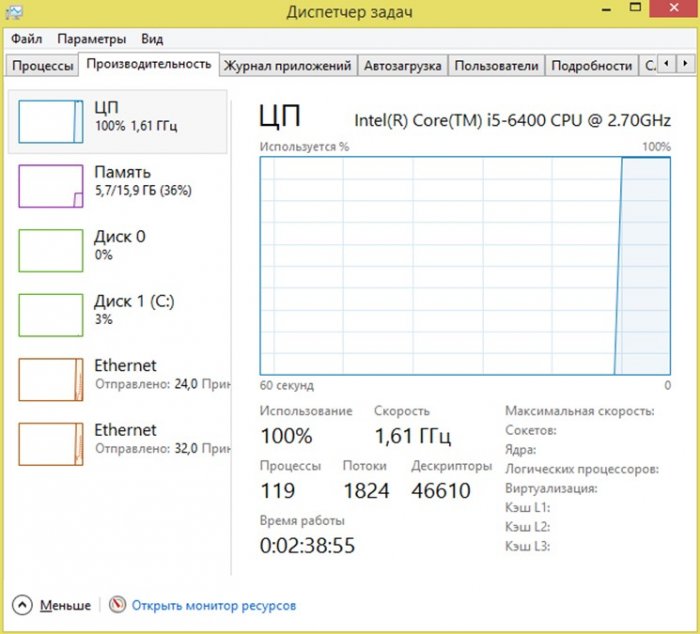Open the Диск 0 performance graph
Viewport: 700px width, 634px height.
[x=51, y=250]
